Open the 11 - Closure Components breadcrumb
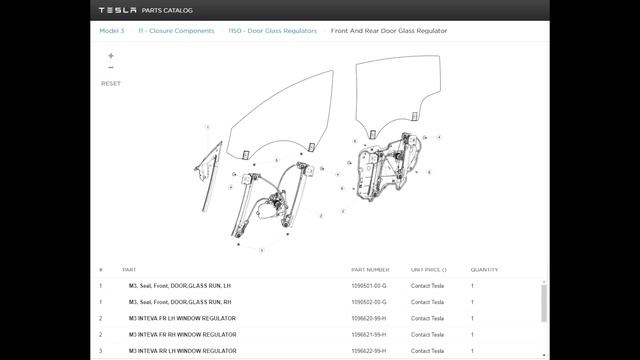The image size is (640, 360). (176, 31)
